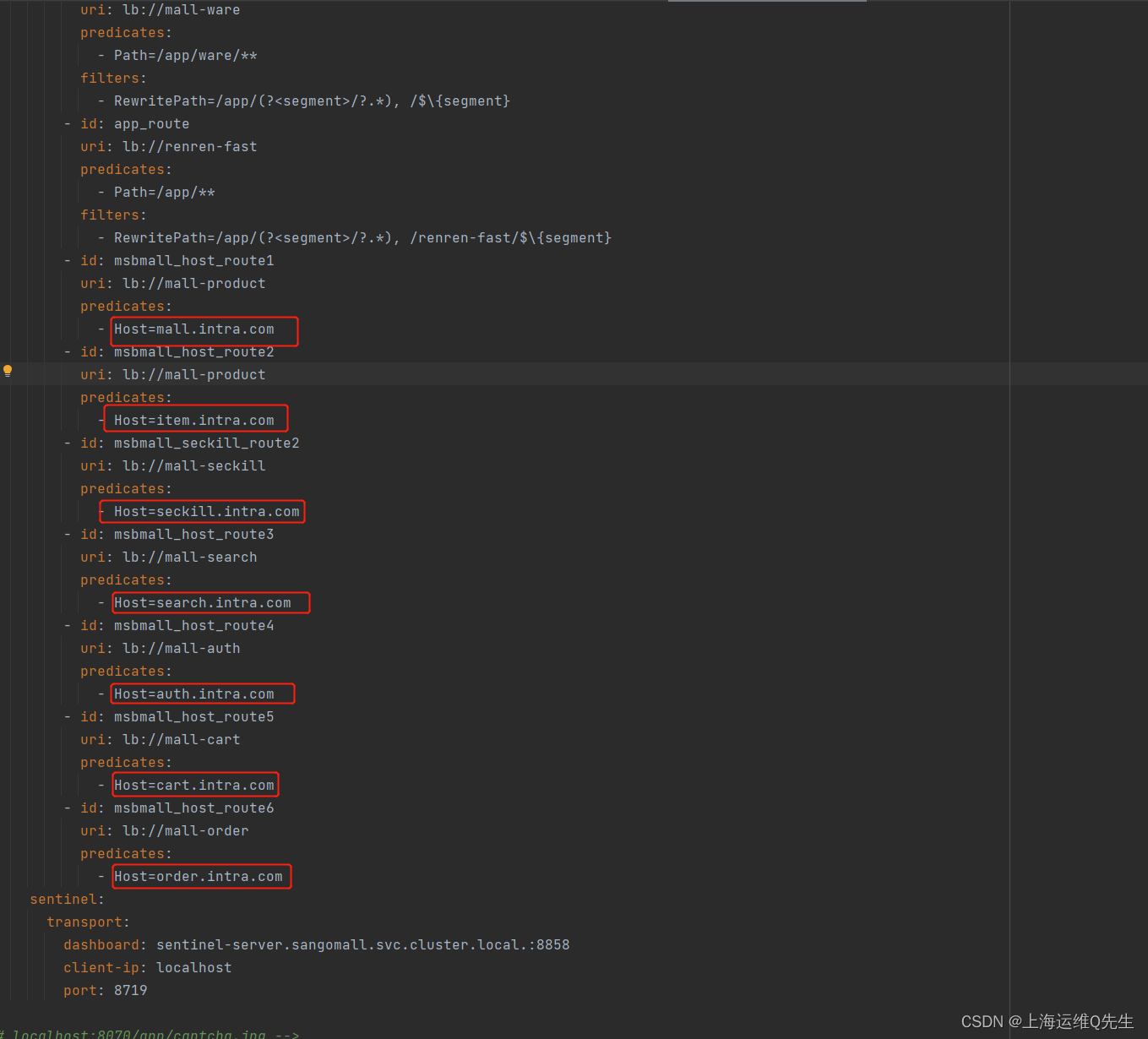The height and width of the screenshot is (1039, 1148).
Task: Select 'Host=mall.intra.com' predicate text
Action: [x=194, y=329]
